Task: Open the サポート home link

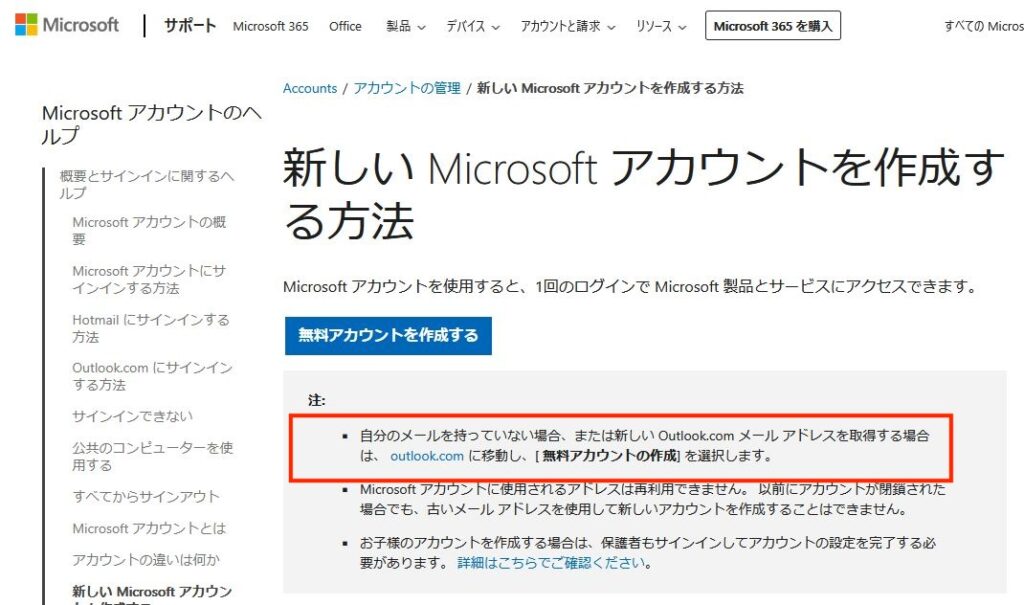Action: click(x=189, y=25)
